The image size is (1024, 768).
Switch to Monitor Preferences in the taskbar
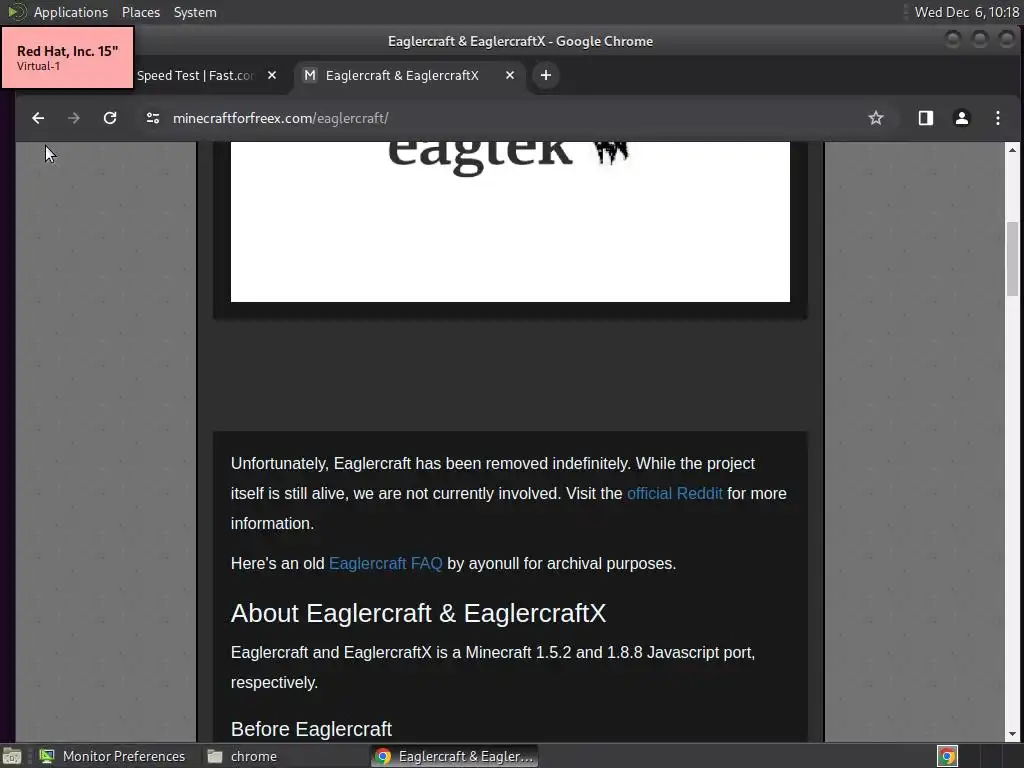[x=112, y=756]
